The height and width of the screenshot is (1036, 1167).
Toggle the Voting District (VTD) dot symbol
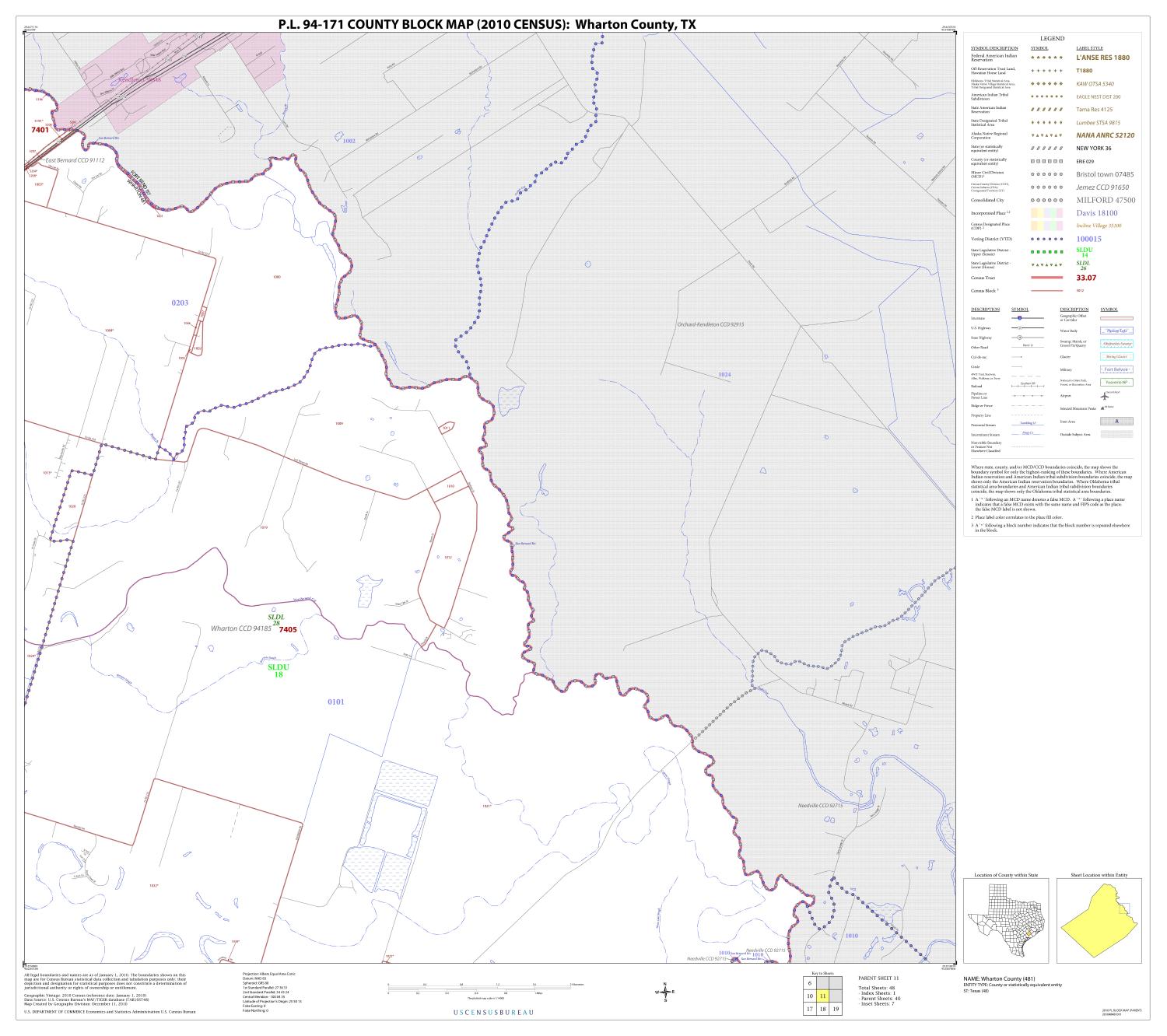coord(1046,239)
